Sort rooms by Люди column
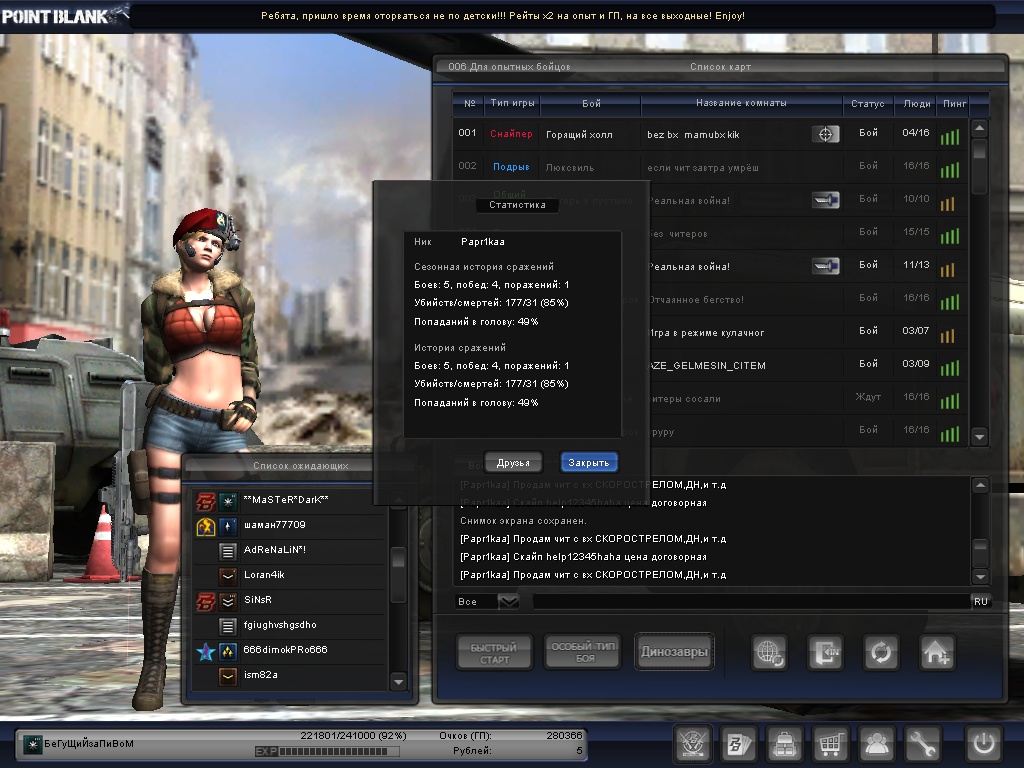Image resolution: width=1024 pixels, height=768 pixels. tap(916, 103)
